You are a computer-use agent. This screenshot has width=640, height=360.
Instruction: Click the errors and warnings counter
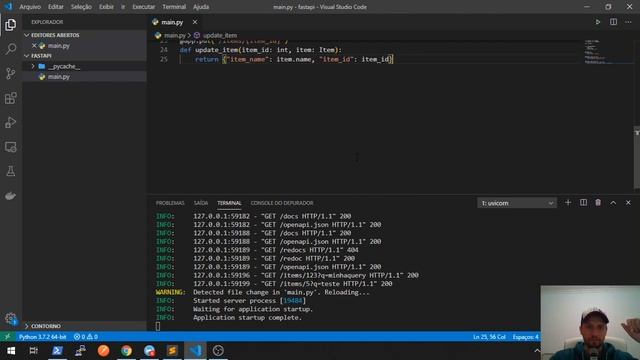(86, 337)
